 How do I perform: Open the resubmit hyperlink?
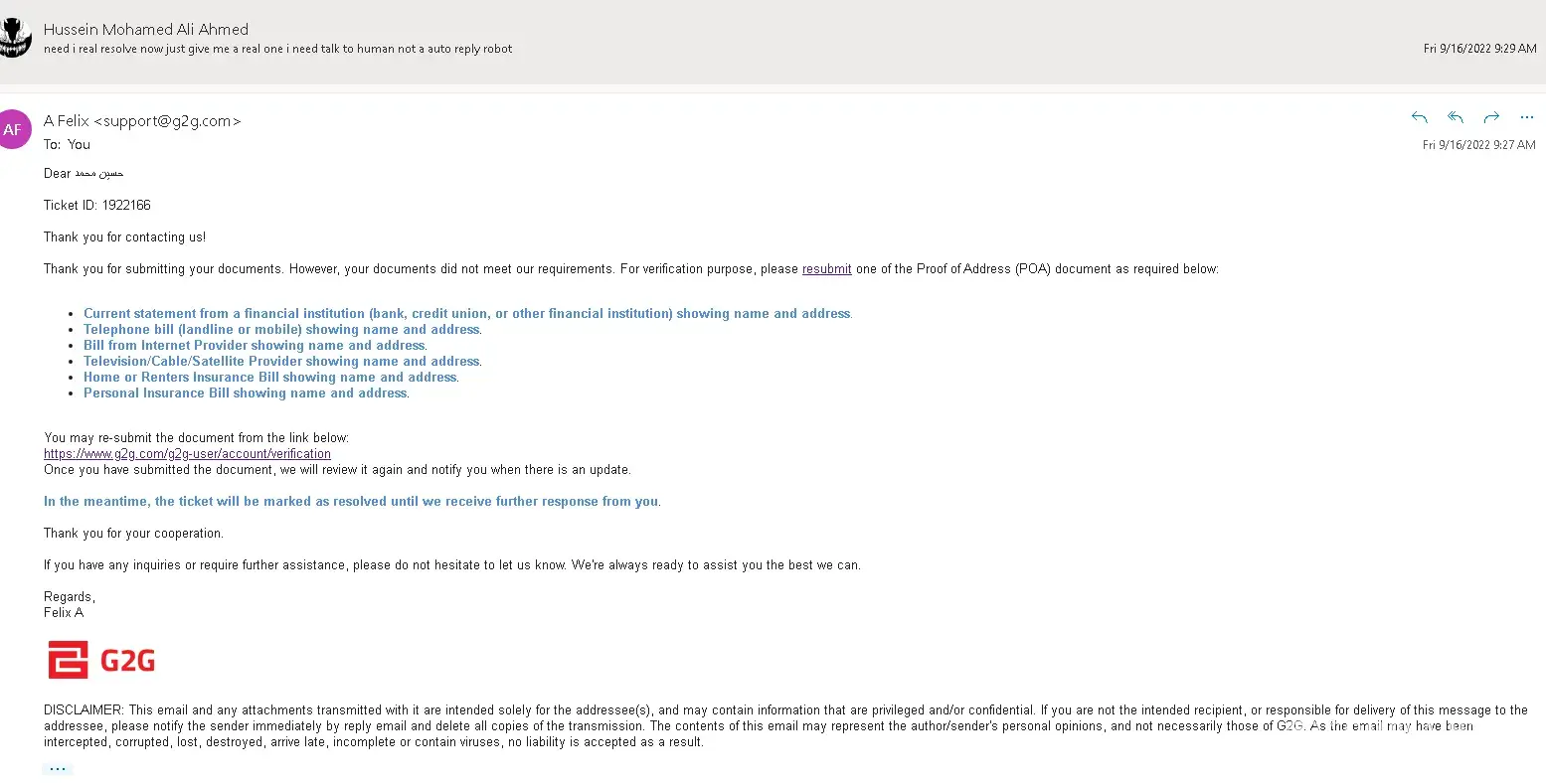pos(826,269)
